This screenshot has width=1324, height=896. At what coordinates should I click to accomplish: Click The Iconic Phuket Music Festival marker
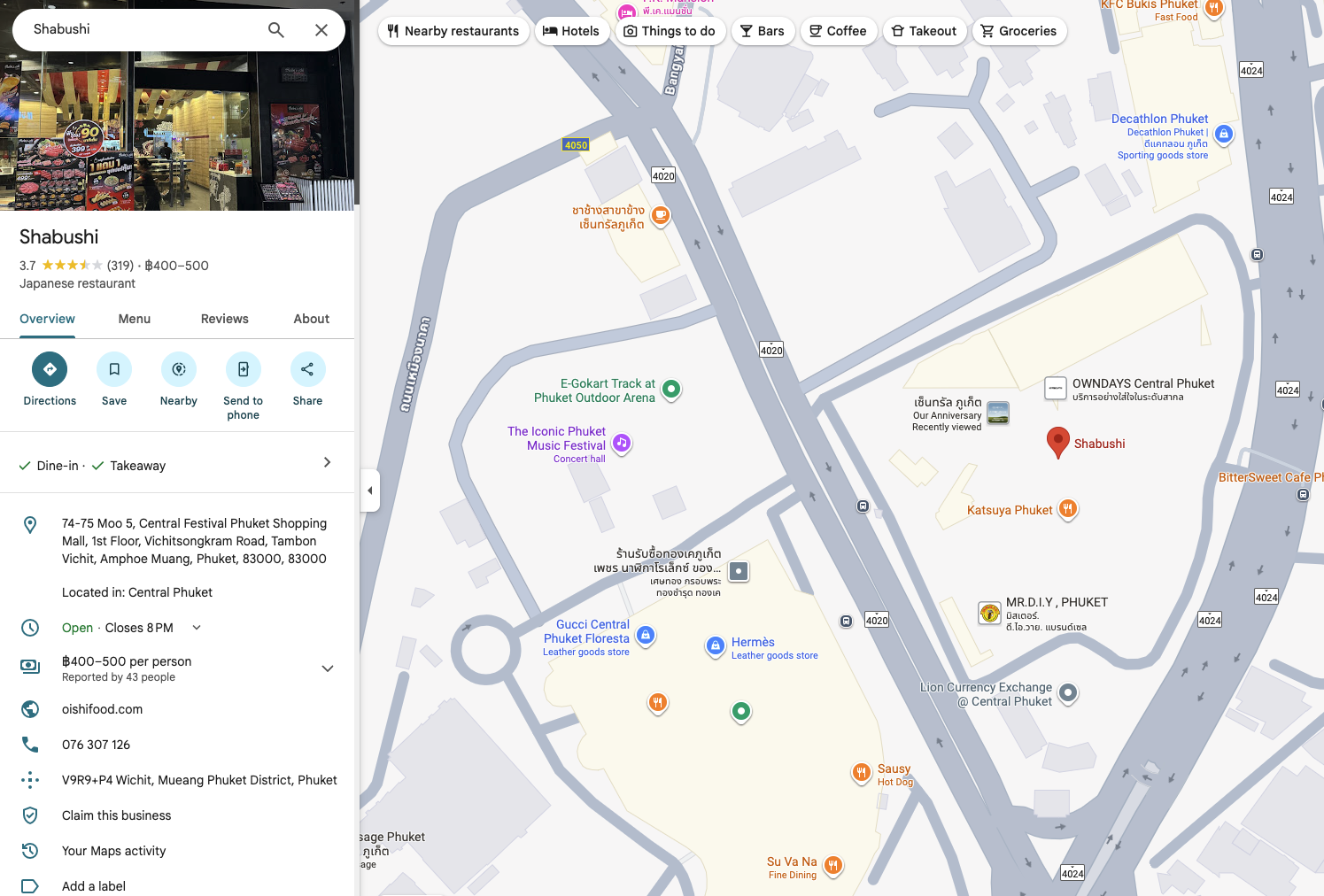pos(622,443)
